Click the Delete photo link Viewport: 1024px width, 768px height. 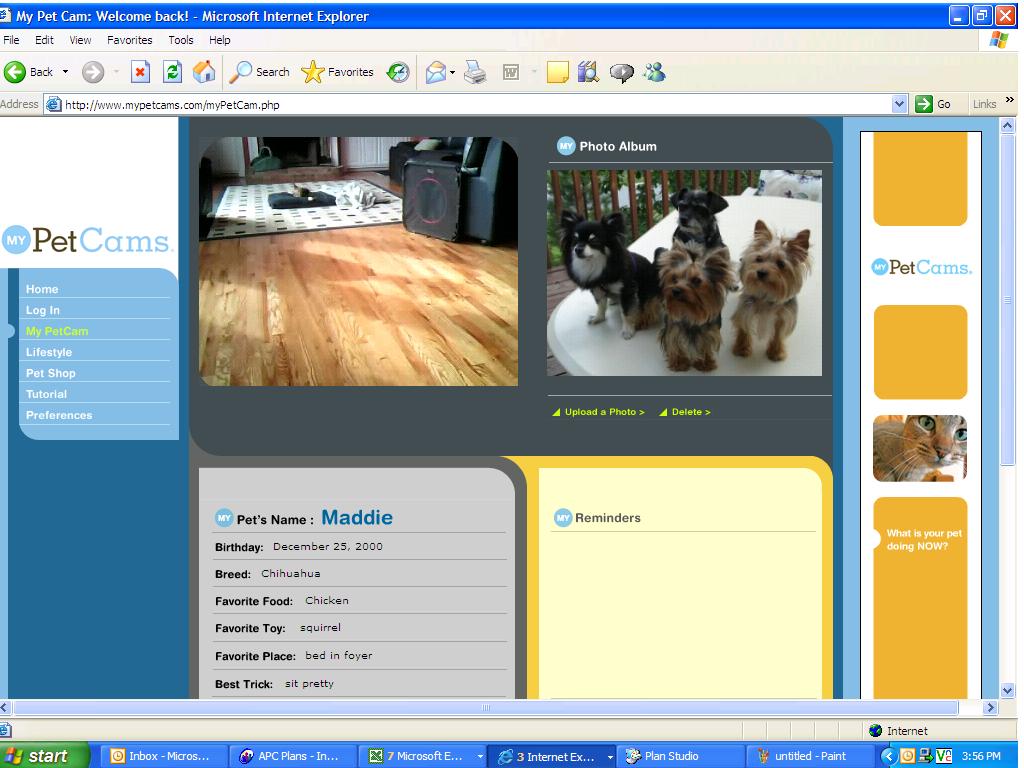690,412
